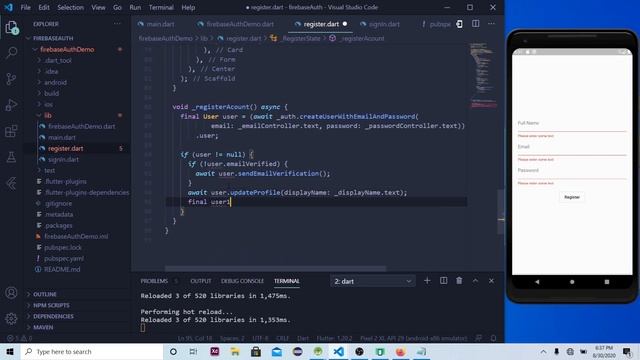
Task: Click the Password field in emulator
Action: click(x=571, y=171)
